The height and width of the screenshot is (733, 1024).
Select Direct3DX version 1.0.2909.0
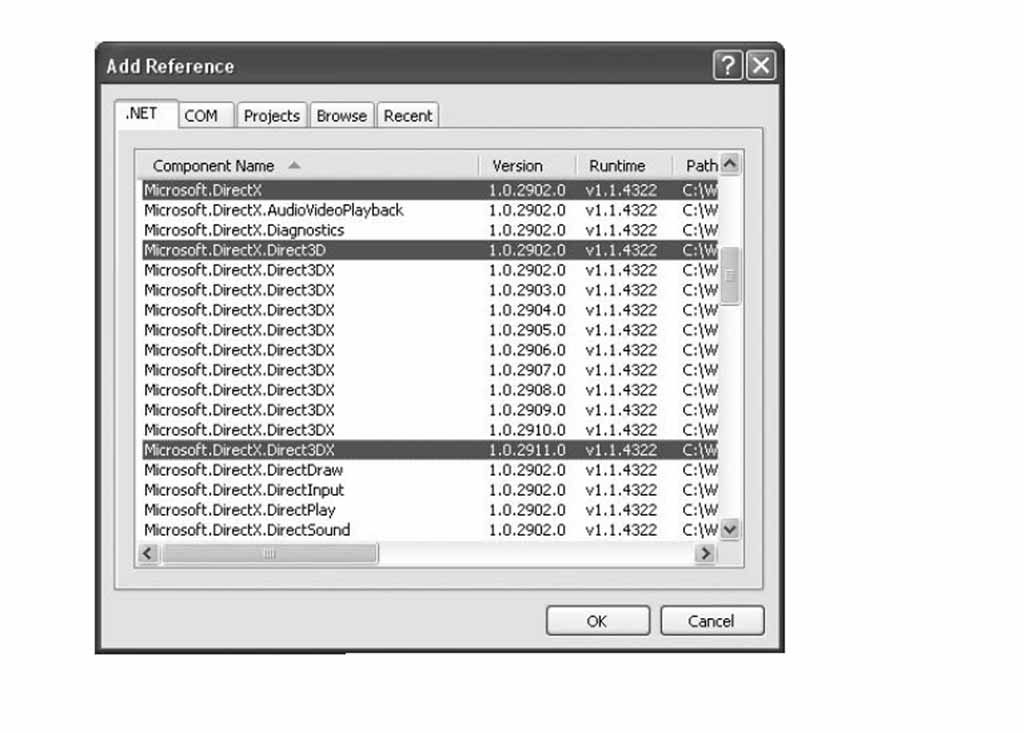tap(430, 410)
